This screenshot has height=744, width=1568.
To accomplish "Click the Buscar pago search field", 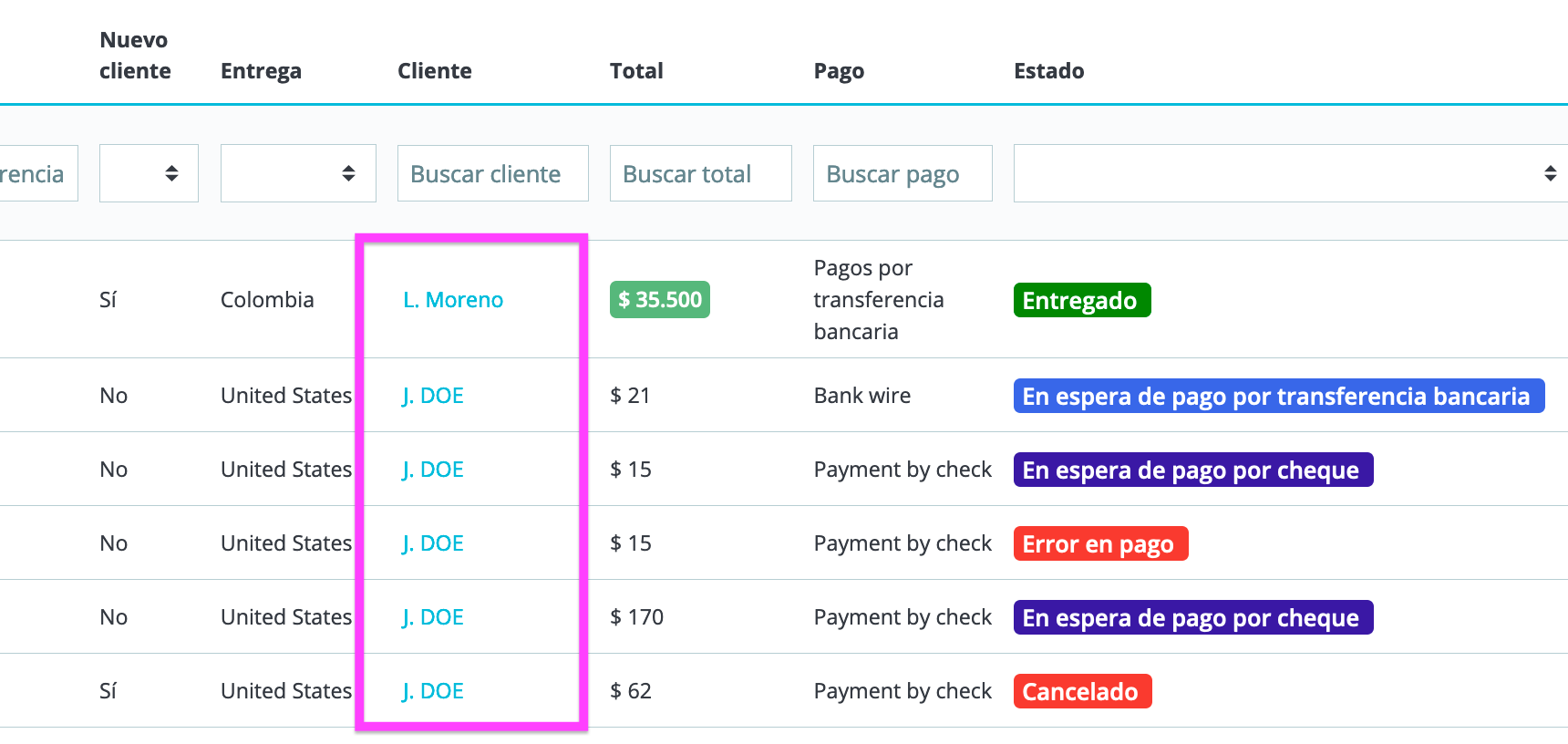I will [x=903, y=173].
